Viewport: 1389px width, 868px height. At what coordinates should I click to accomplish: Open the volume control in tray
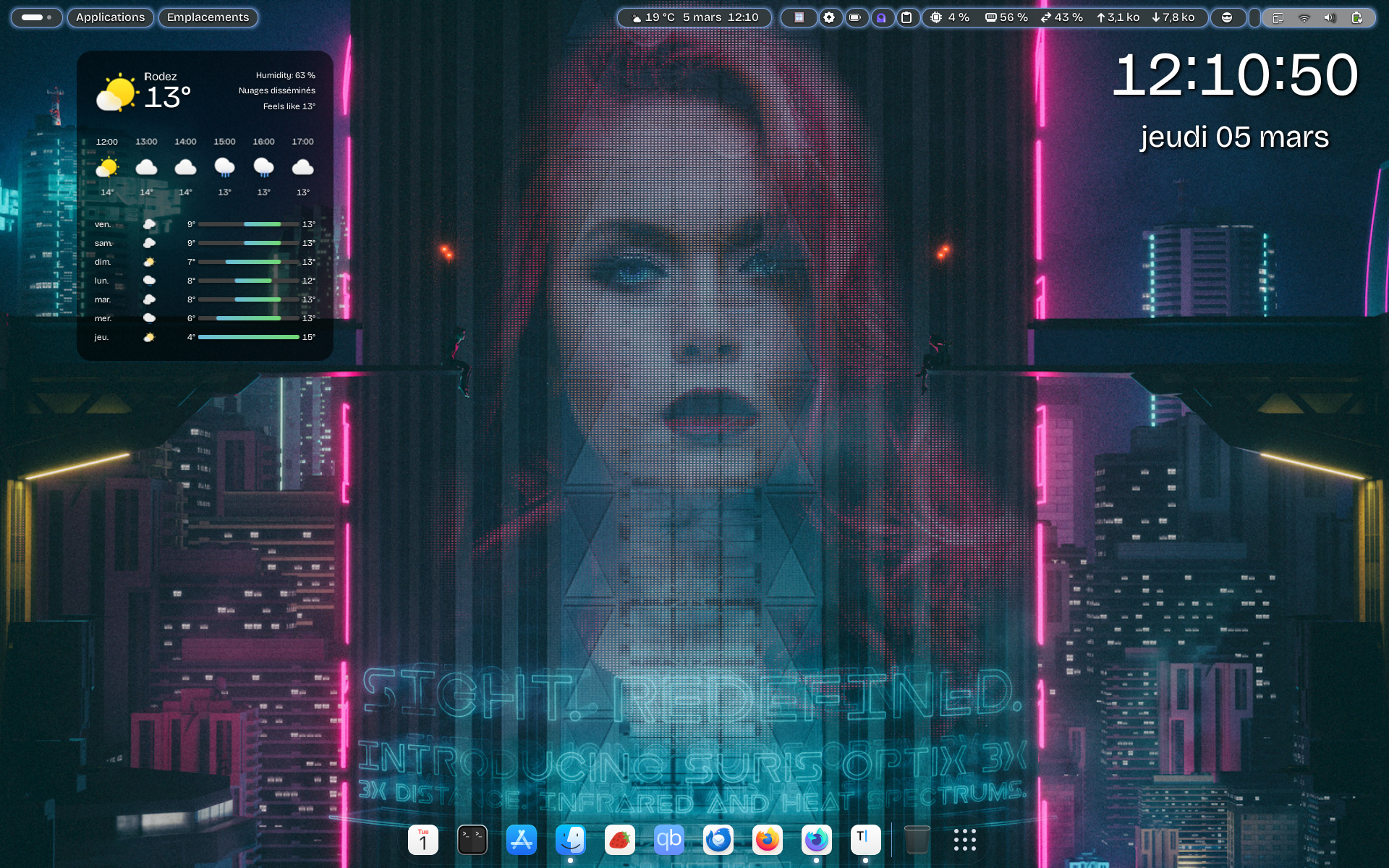[x=1330, y=17]
